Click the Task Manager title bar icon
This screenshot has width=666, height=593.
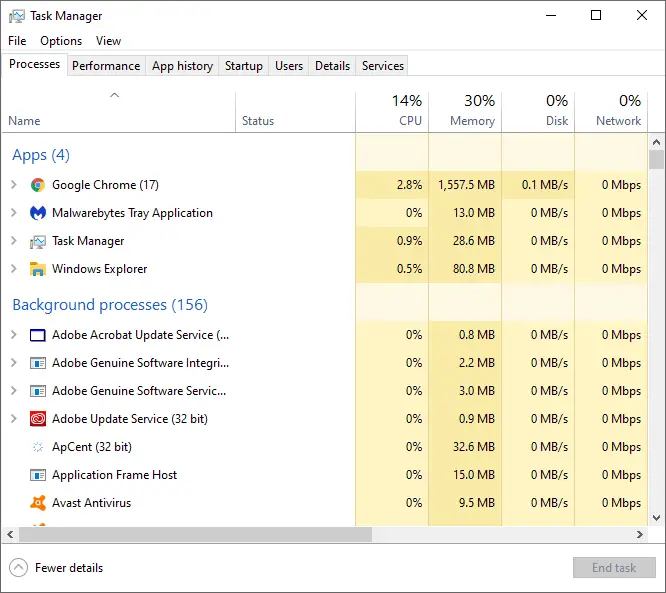point(17,16)
